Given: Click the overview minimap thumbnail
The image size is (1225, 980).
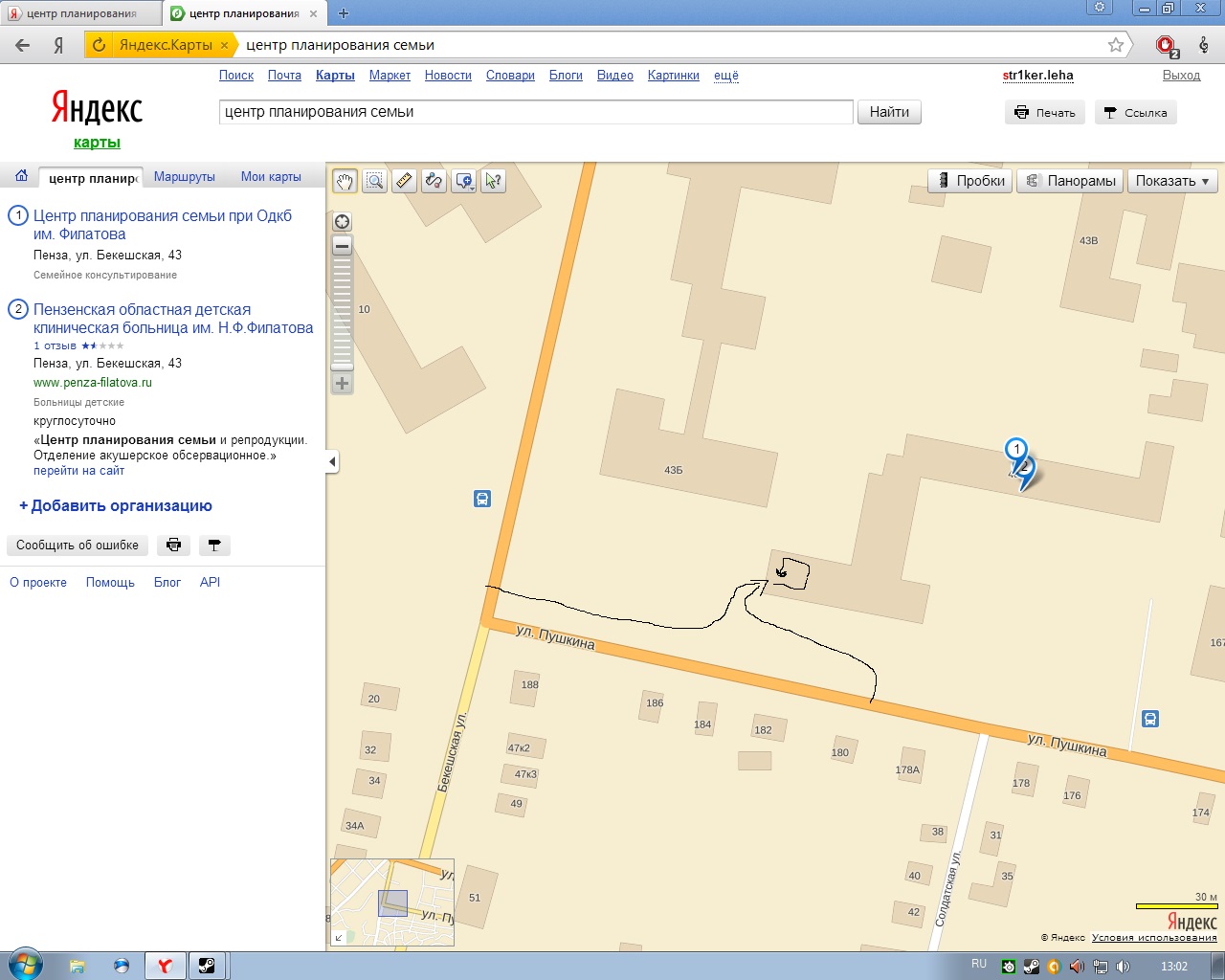Looking at the screenshot, I should [x=392, y=902].
